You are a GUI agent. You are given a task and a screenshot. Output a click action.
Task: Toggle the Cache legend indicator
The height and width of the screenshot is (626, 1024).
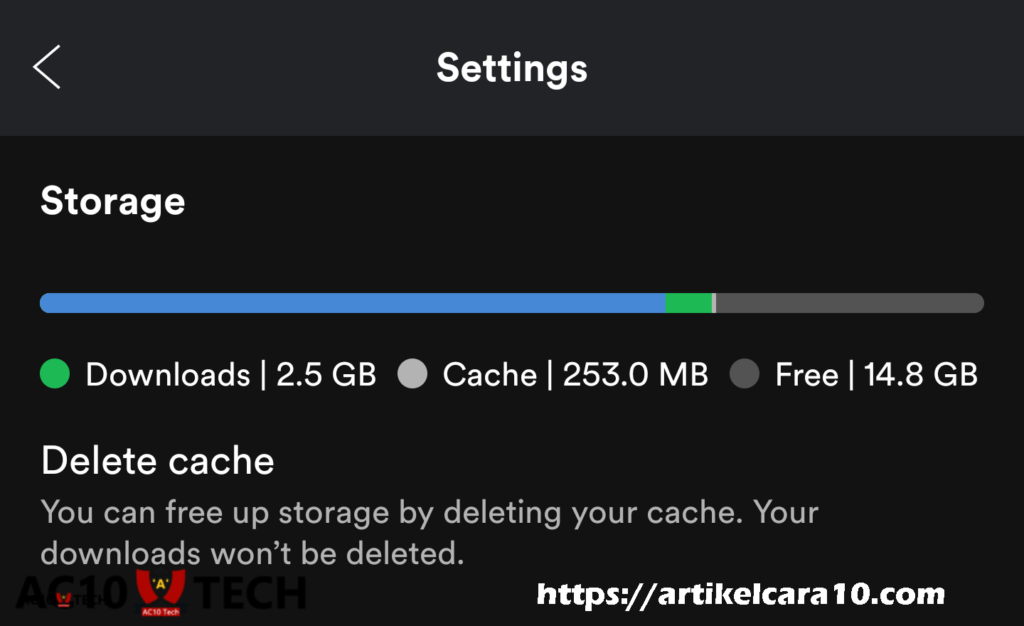click(x=413, y=374)
